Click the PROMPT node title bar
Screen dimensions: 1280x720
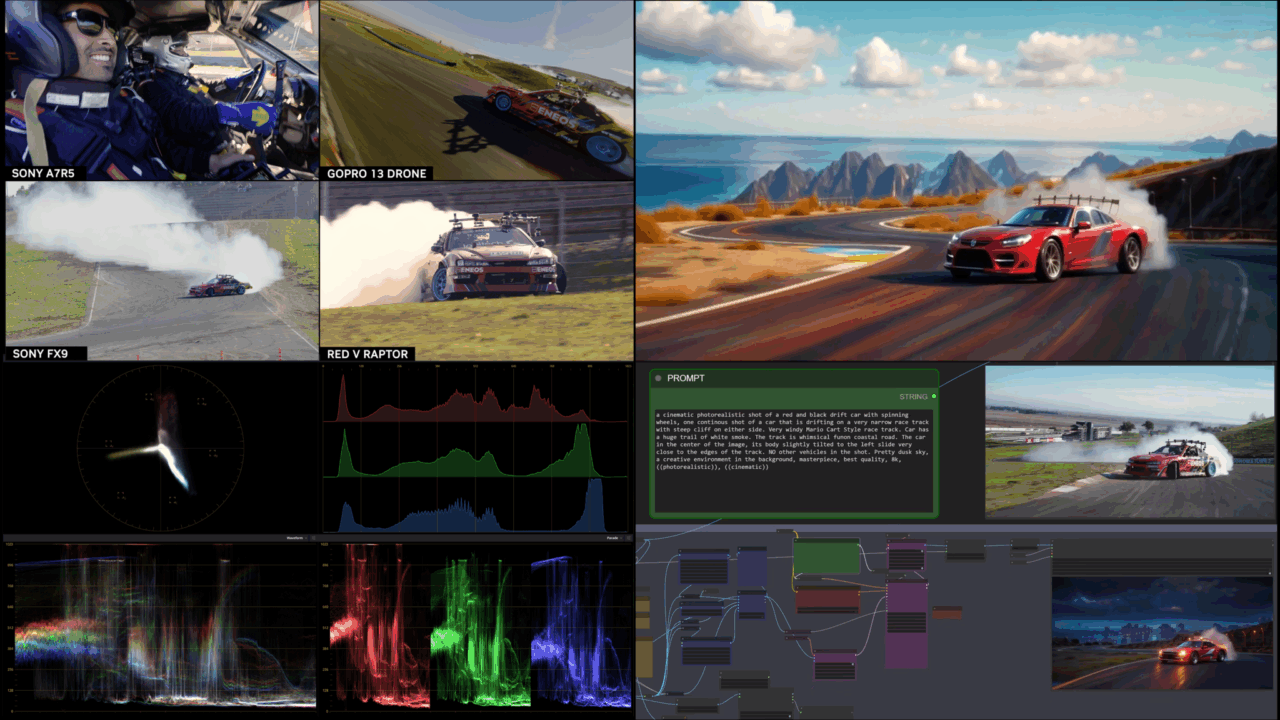[795, 379]
